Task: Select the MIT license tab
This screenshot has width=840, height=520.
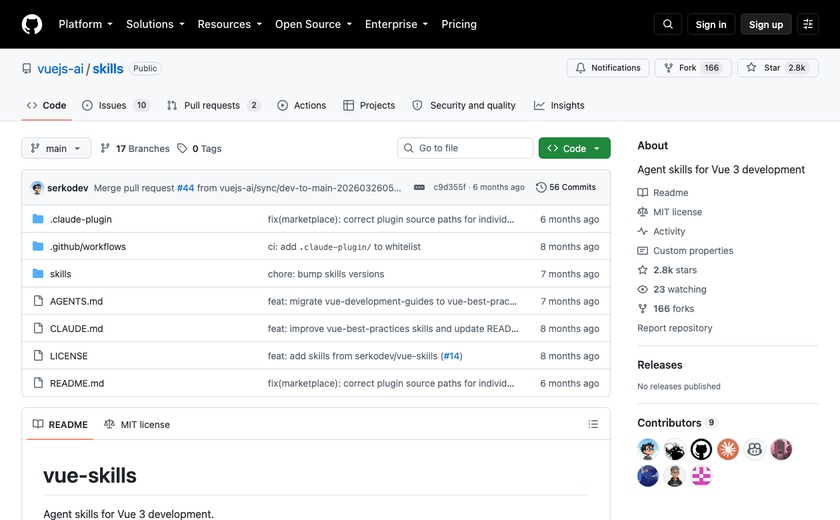Action: coord(137,424)
